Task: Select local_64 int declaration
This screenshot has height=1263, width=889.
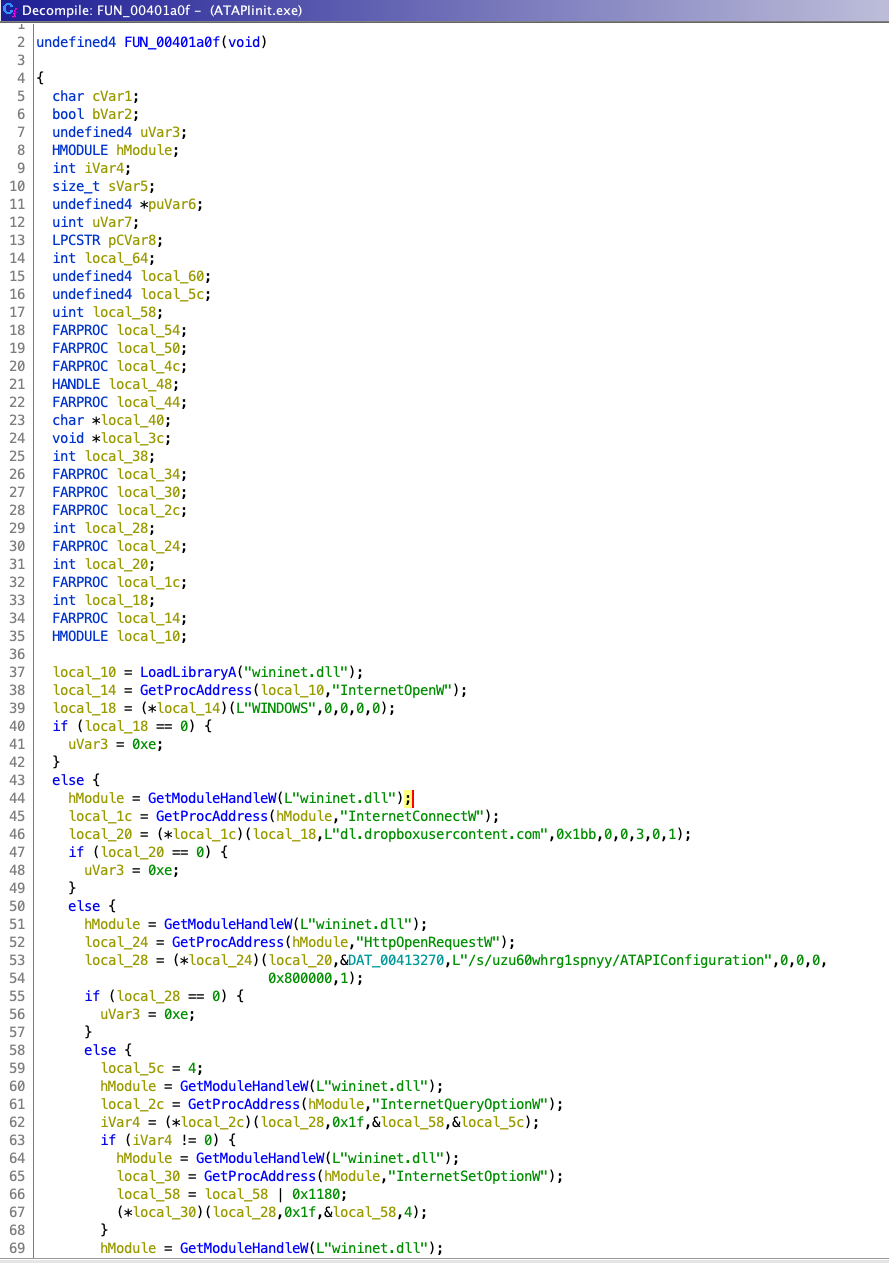Action: (x=116, y=258)
